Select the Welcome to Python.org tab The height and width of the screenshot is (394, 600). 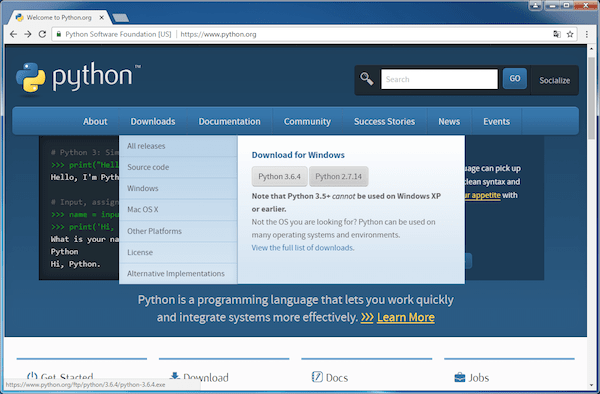[x=60, y=18]
